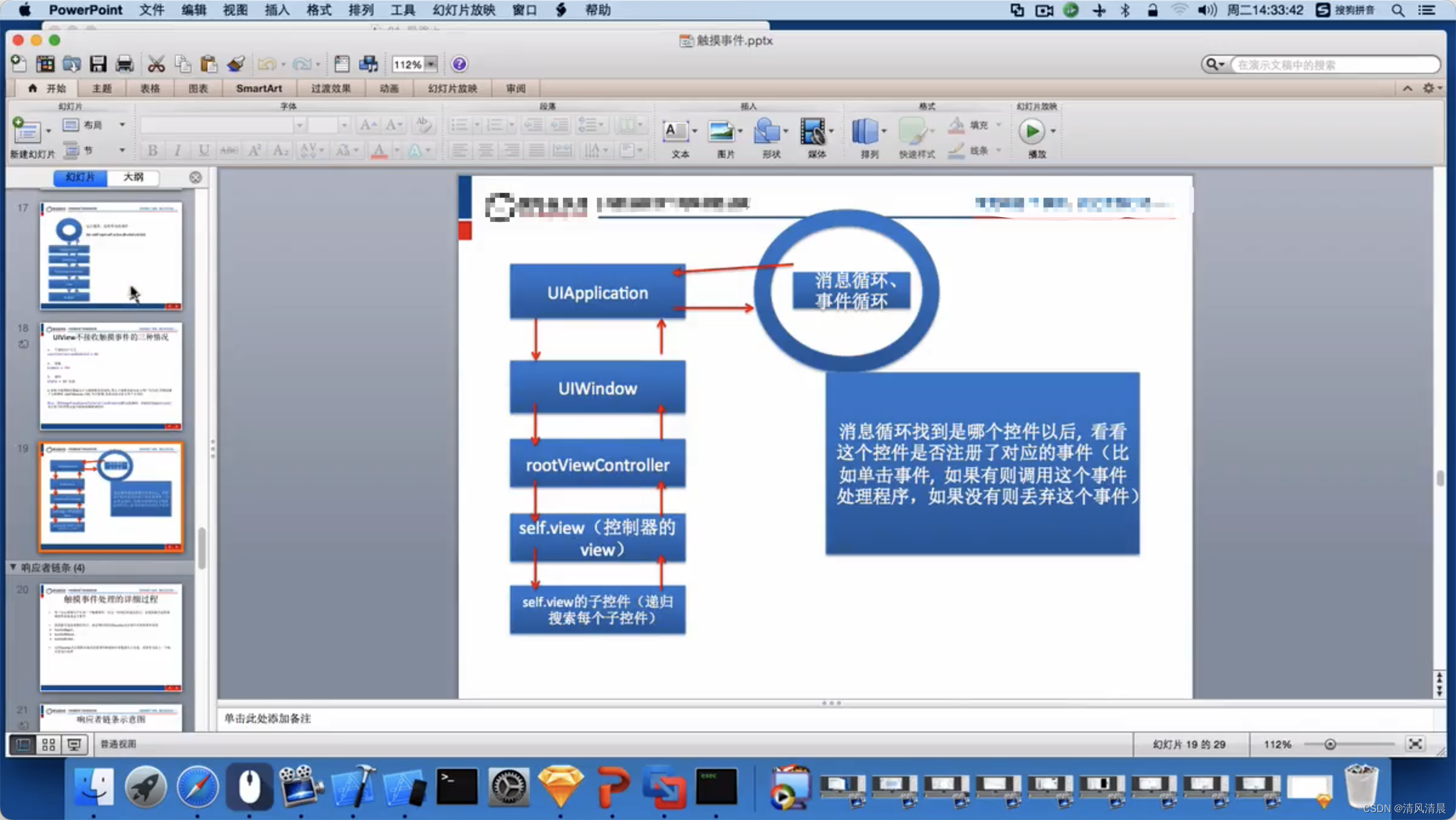Click the Format Painter brush icon

(x=235, y=64)
